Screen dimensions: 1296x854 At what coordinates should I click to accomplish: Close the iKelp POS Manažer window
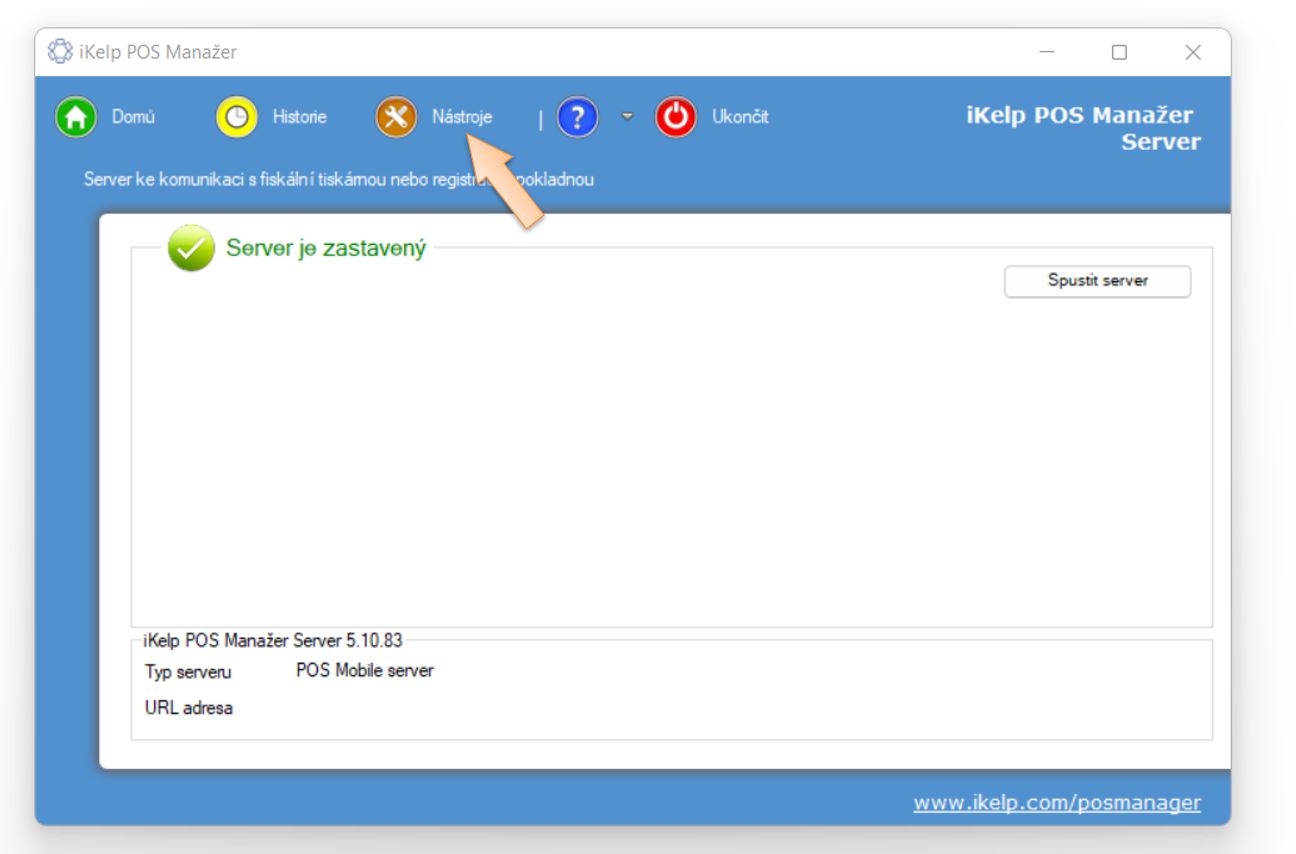(1192, 52)
